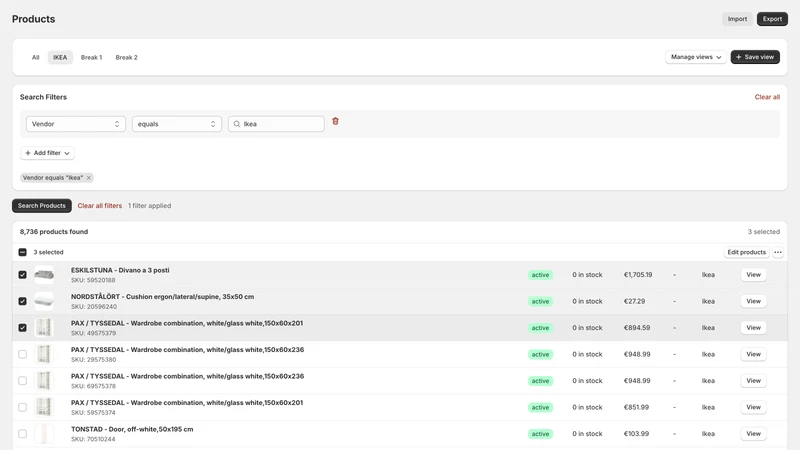Open thumbnail of PAX wardrobe SKU 49575379
The width and height of the screenshot is (800, 450).
point(44,328)
